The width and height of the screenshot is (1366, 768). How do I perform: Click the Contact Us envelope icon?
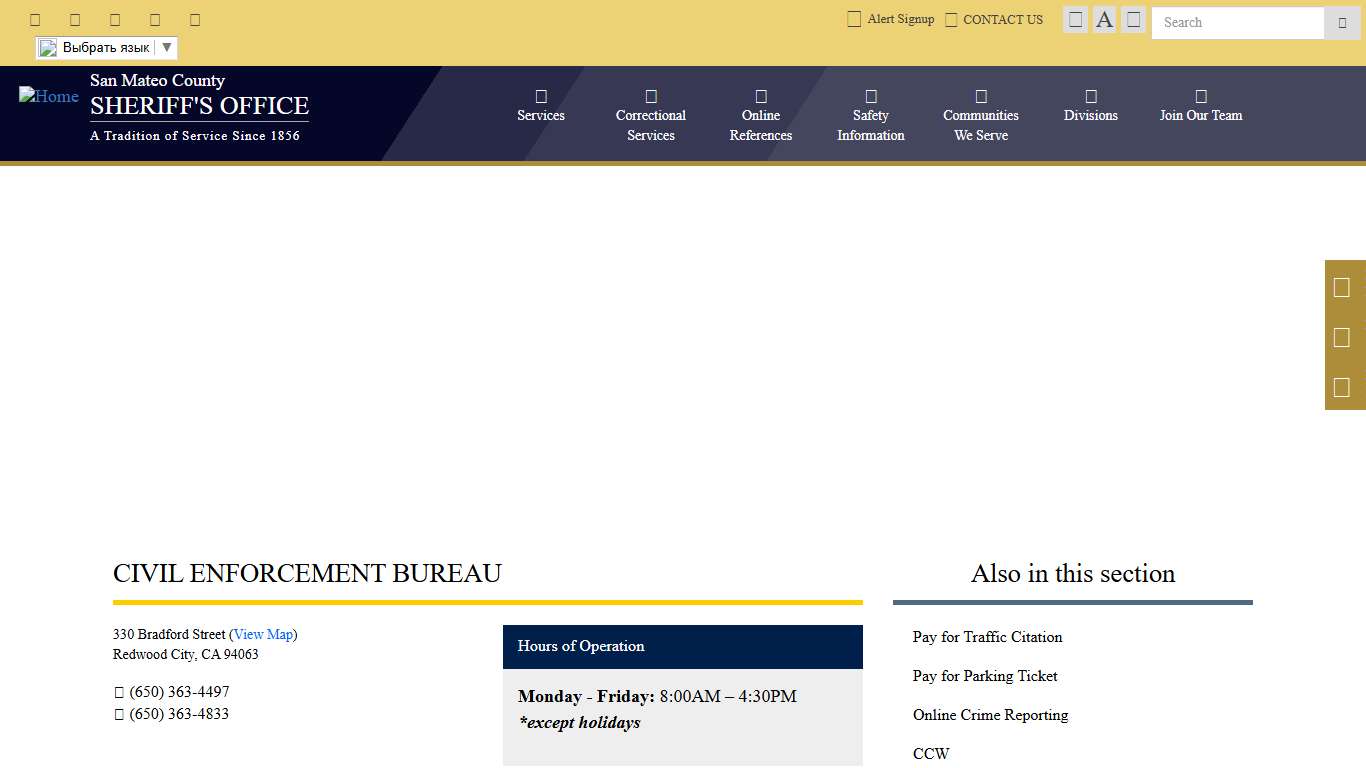point(950,18)
